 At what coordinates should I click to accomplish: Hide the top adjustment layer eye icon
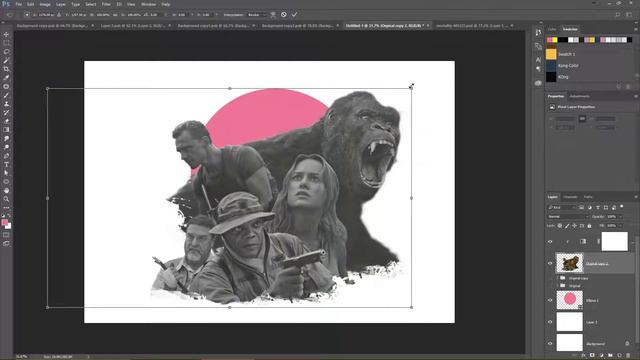pos(550,242)
